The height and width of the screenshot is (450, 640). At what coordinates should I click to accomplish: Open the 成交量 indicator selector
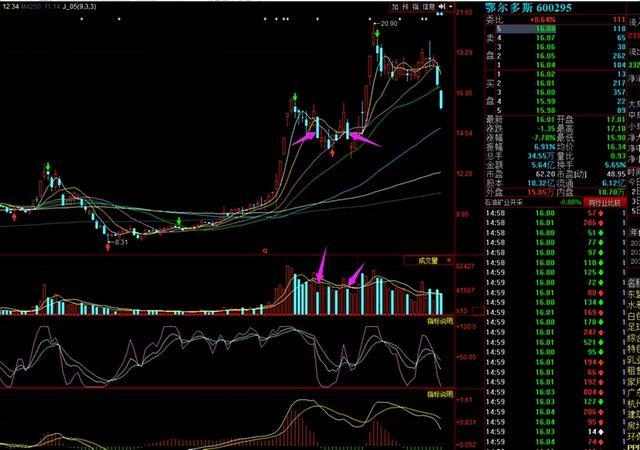(429, 261)
